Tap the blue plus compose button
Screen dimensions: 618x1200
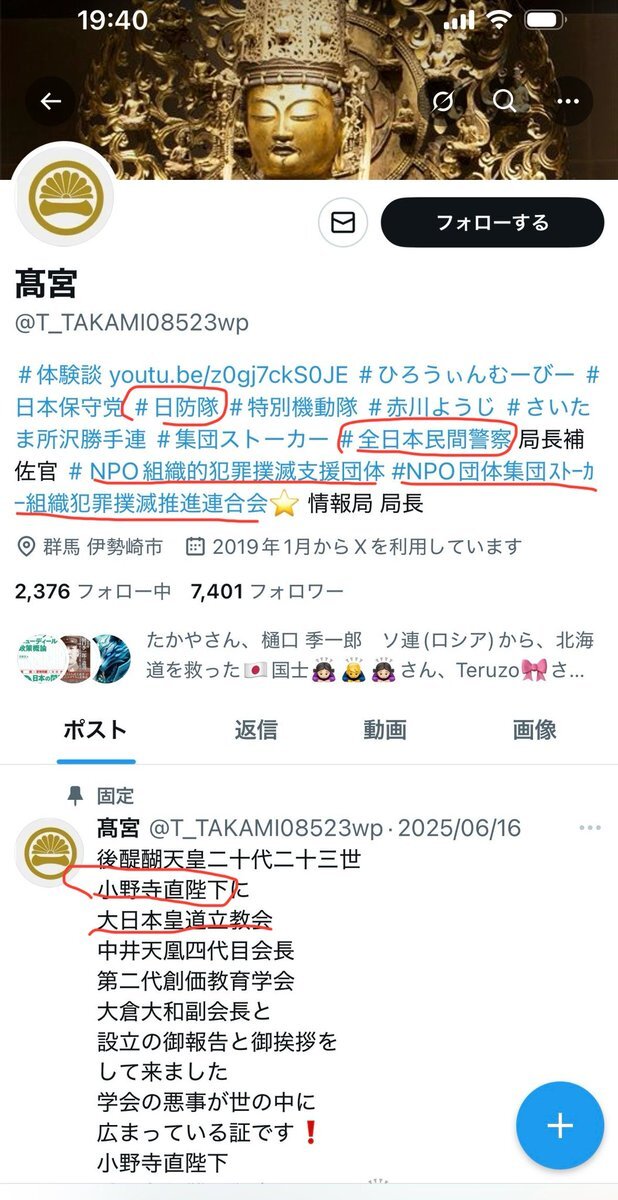pyautogui.click(x=560, y=1126)
